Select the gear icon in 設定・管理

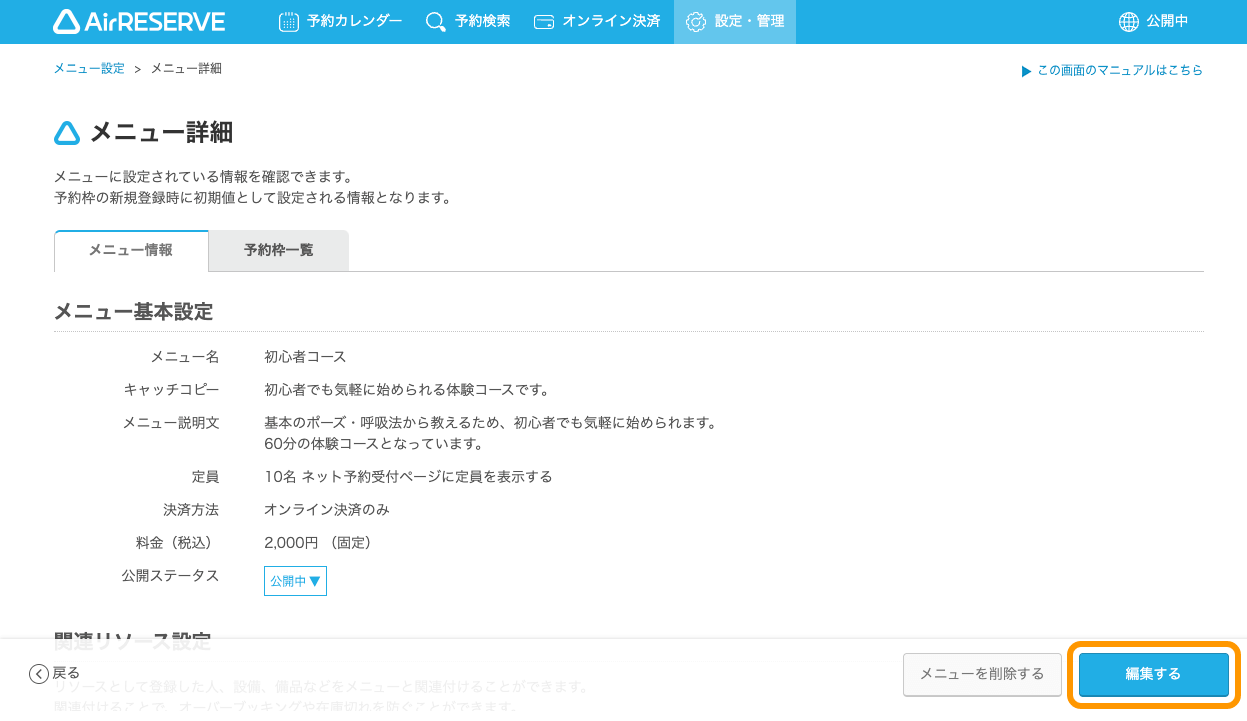coord(696,20)
